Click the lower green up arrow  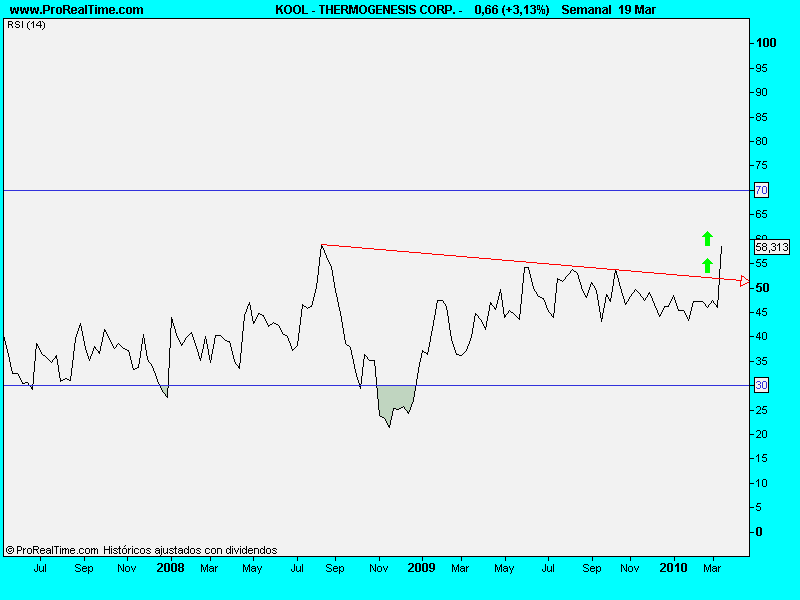click(x=707, y=265)
